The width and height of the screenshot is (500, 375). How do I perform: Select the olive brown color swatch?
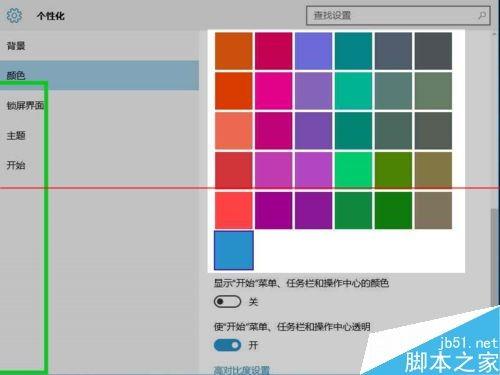[x=433, y=170]
